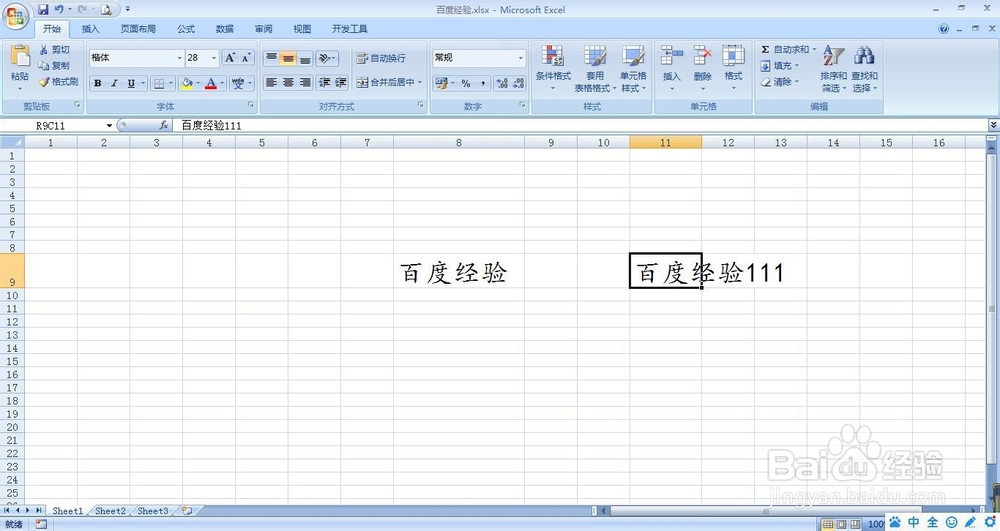Open the font size dropdown showing 28

pyautogui.click(x=214, y=58)
